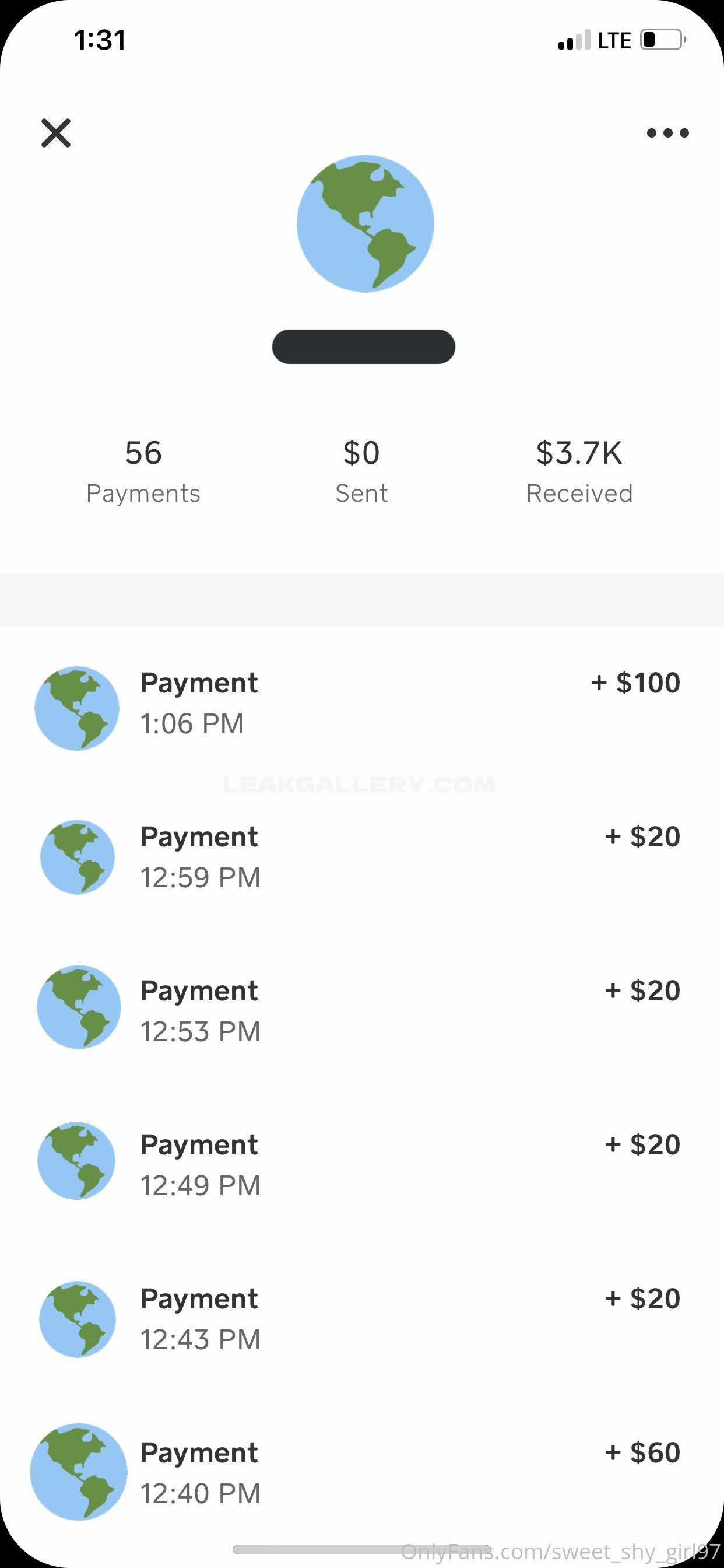Image resolution: width=724 pixels, height=1568 pixels.
Task: Tap the globe icon beside the $100 payment
Action: [x=77, y=708]
